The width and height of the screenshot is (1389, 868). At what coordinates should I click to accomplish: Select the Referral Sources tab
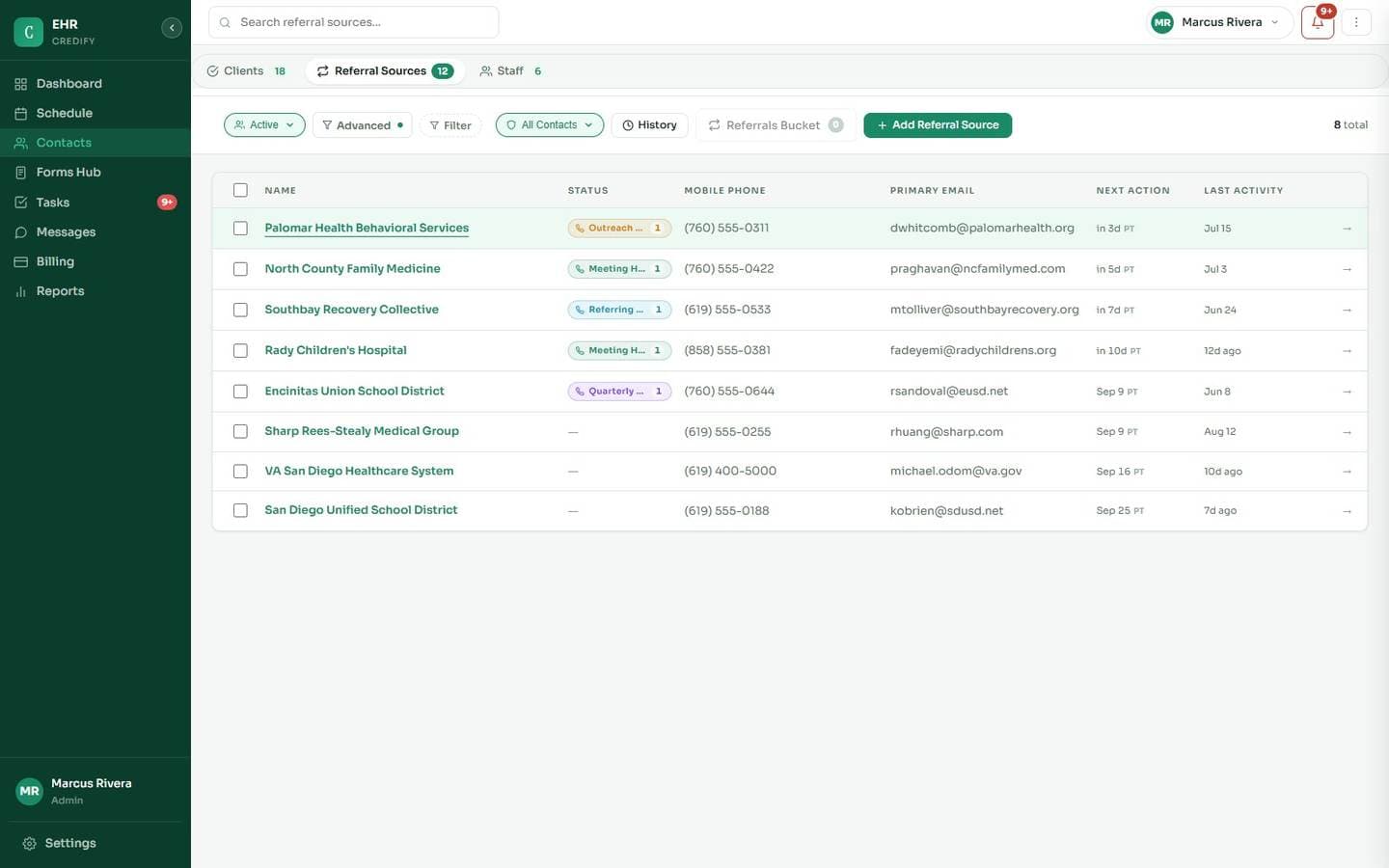click(x=384, y=71)
